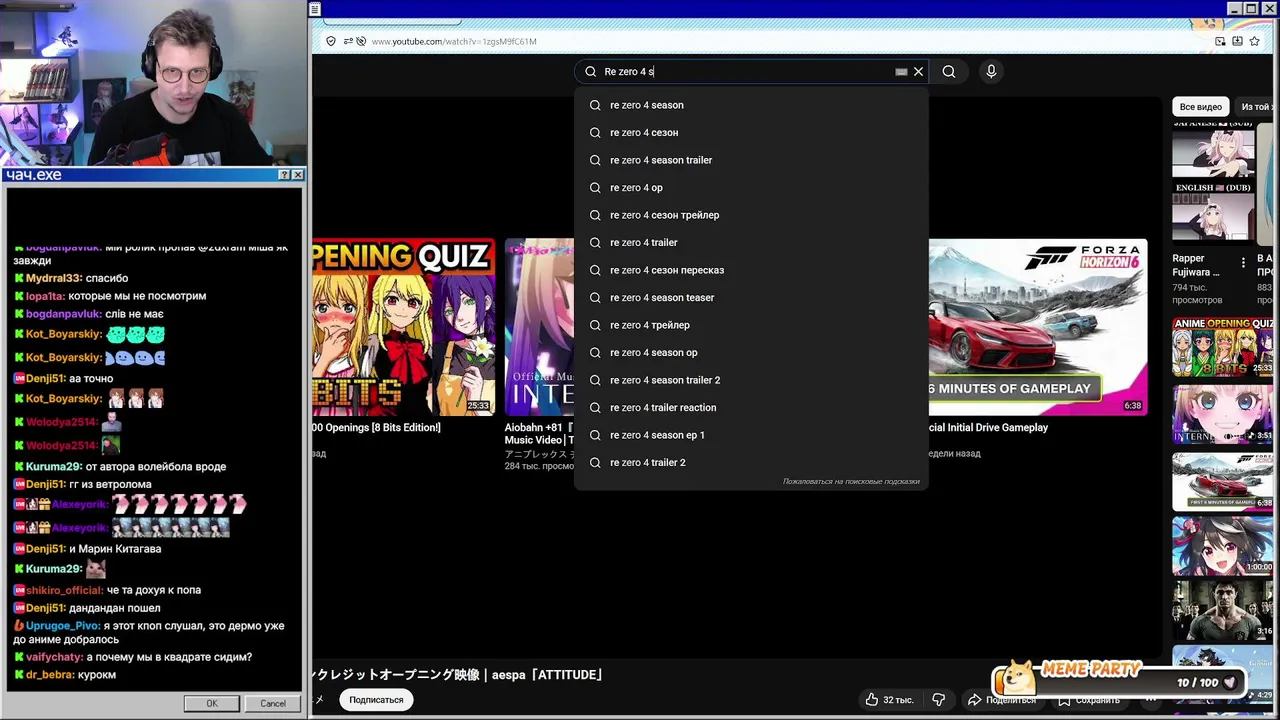Screen dimensions: 1280x720
Task: Click the streamer webcam feed
Action: pyautogui.click(x=152, y=83)
